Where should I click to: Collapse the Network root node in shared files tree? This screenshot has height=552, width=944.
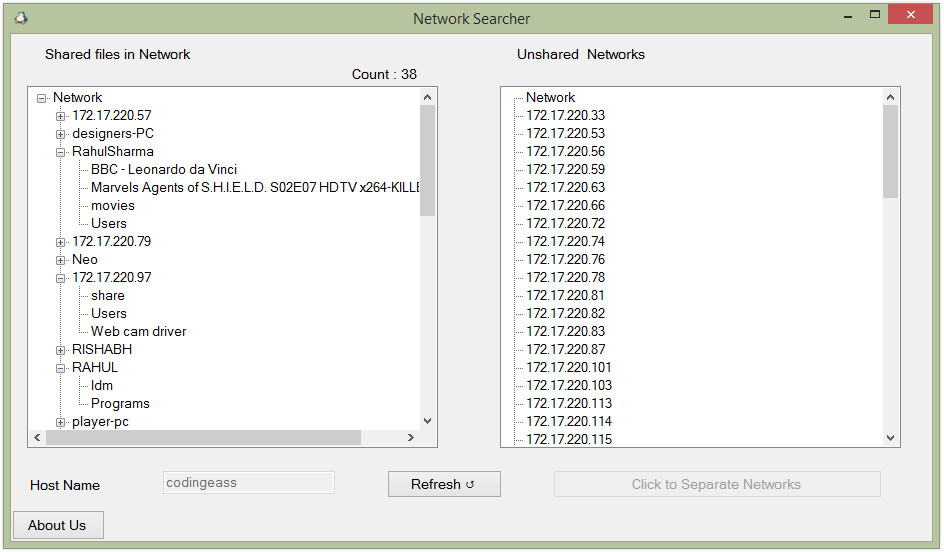coord(41,98)
